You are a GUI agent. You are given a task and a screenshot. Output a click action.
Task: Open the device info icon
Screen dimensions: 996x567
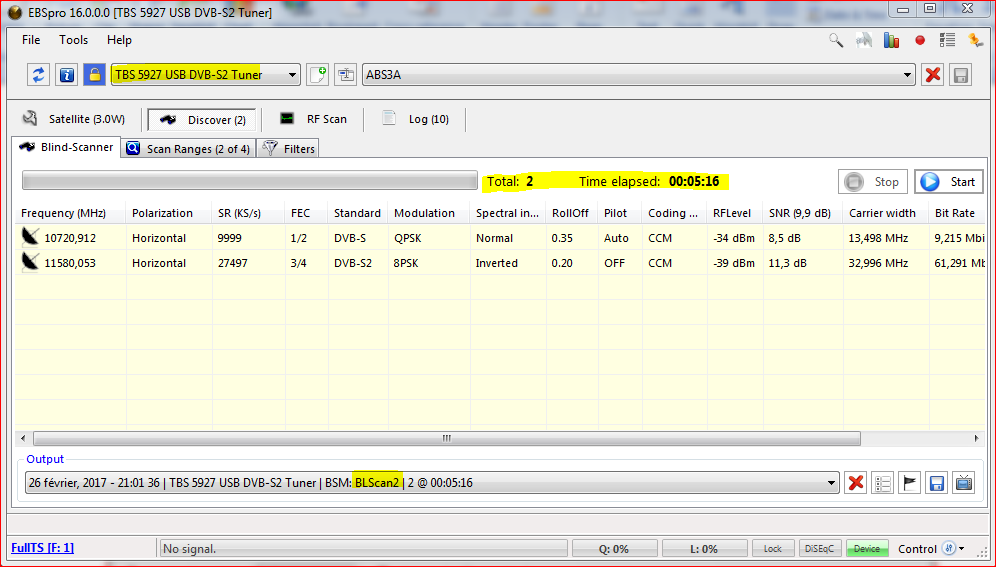(x=66, y=75)
